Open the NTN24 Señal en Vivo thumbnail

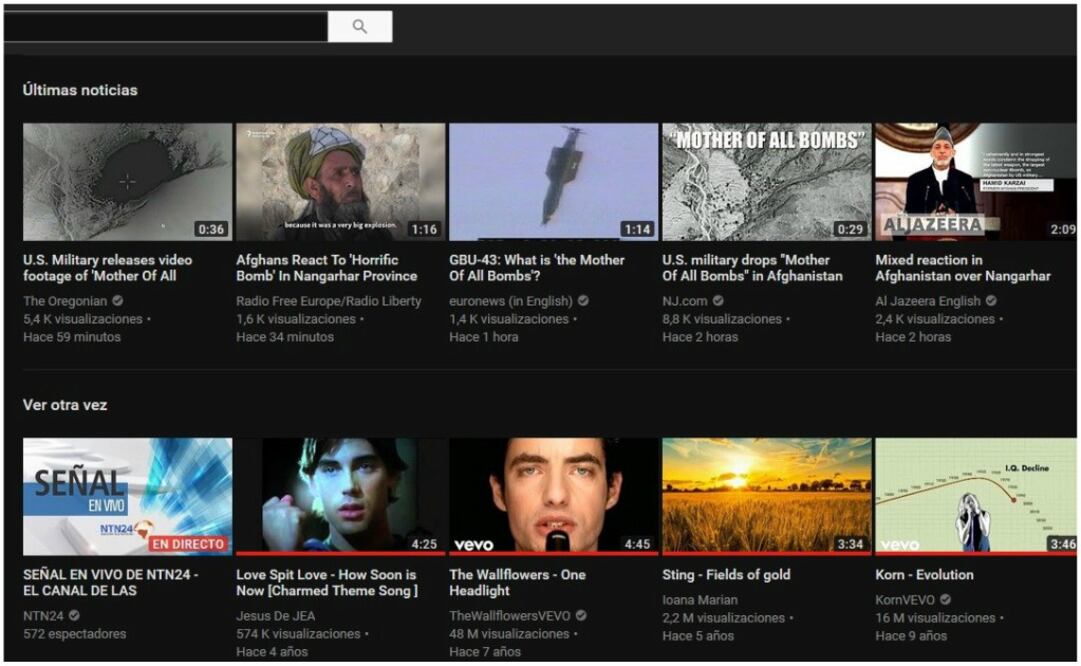click(x=127, y=496)
